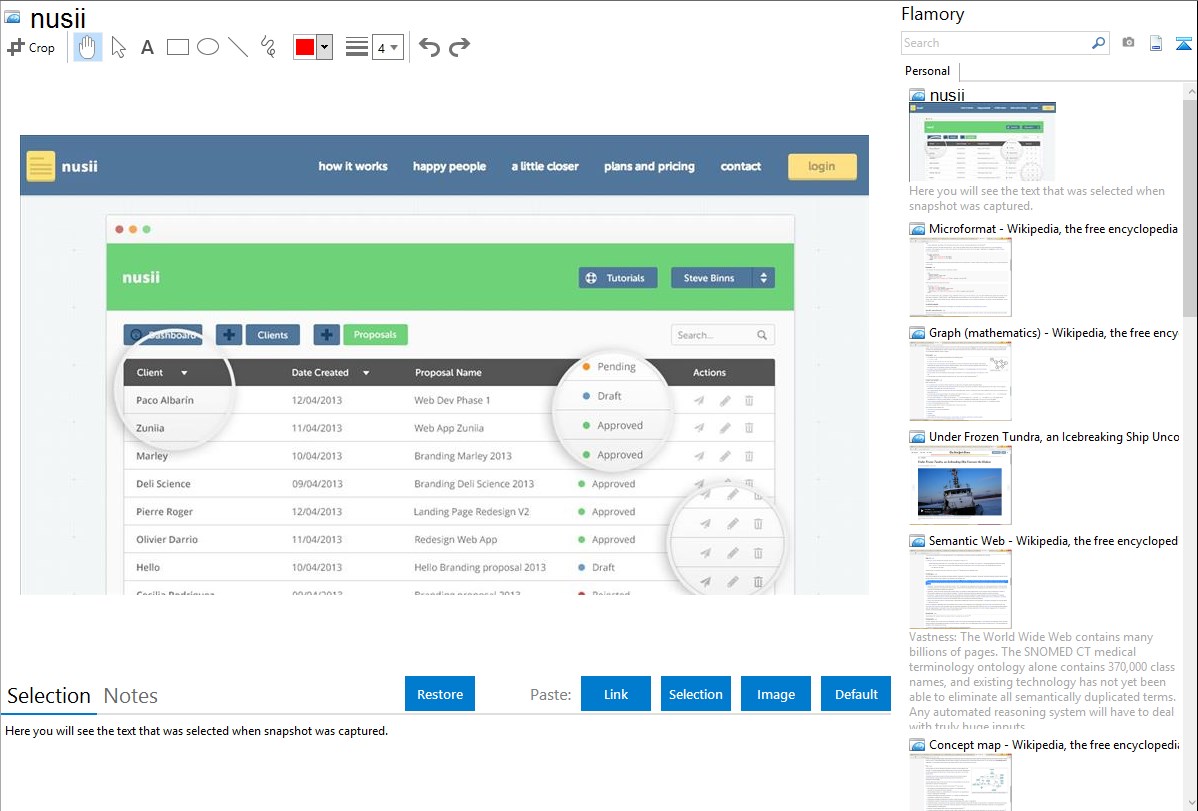Image resolution: width=1198 pixels, height=811 pixels.
Task: Click the camera capture snapshot icon
Action: (1128, 43)
